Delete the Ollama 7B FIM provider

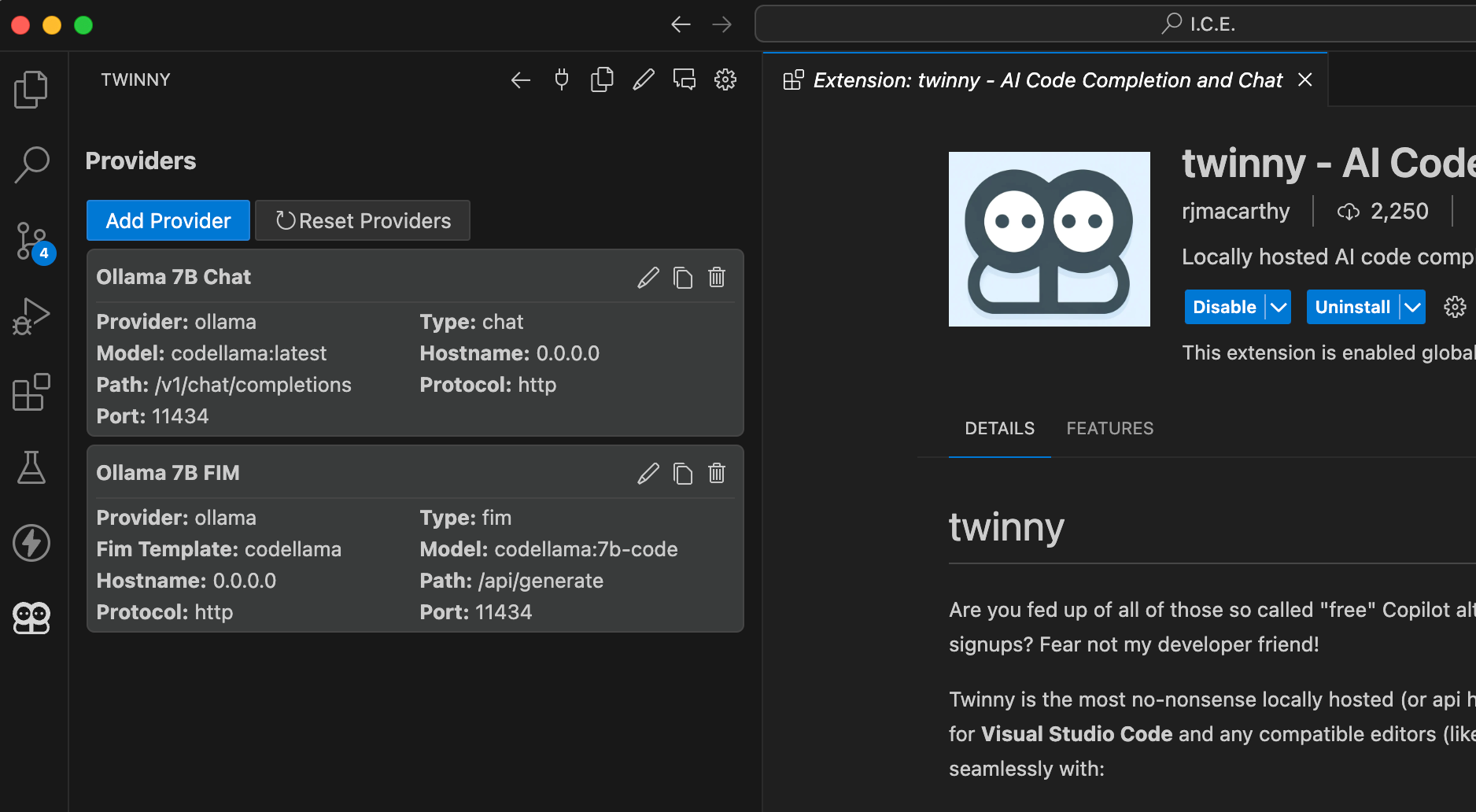717,473
